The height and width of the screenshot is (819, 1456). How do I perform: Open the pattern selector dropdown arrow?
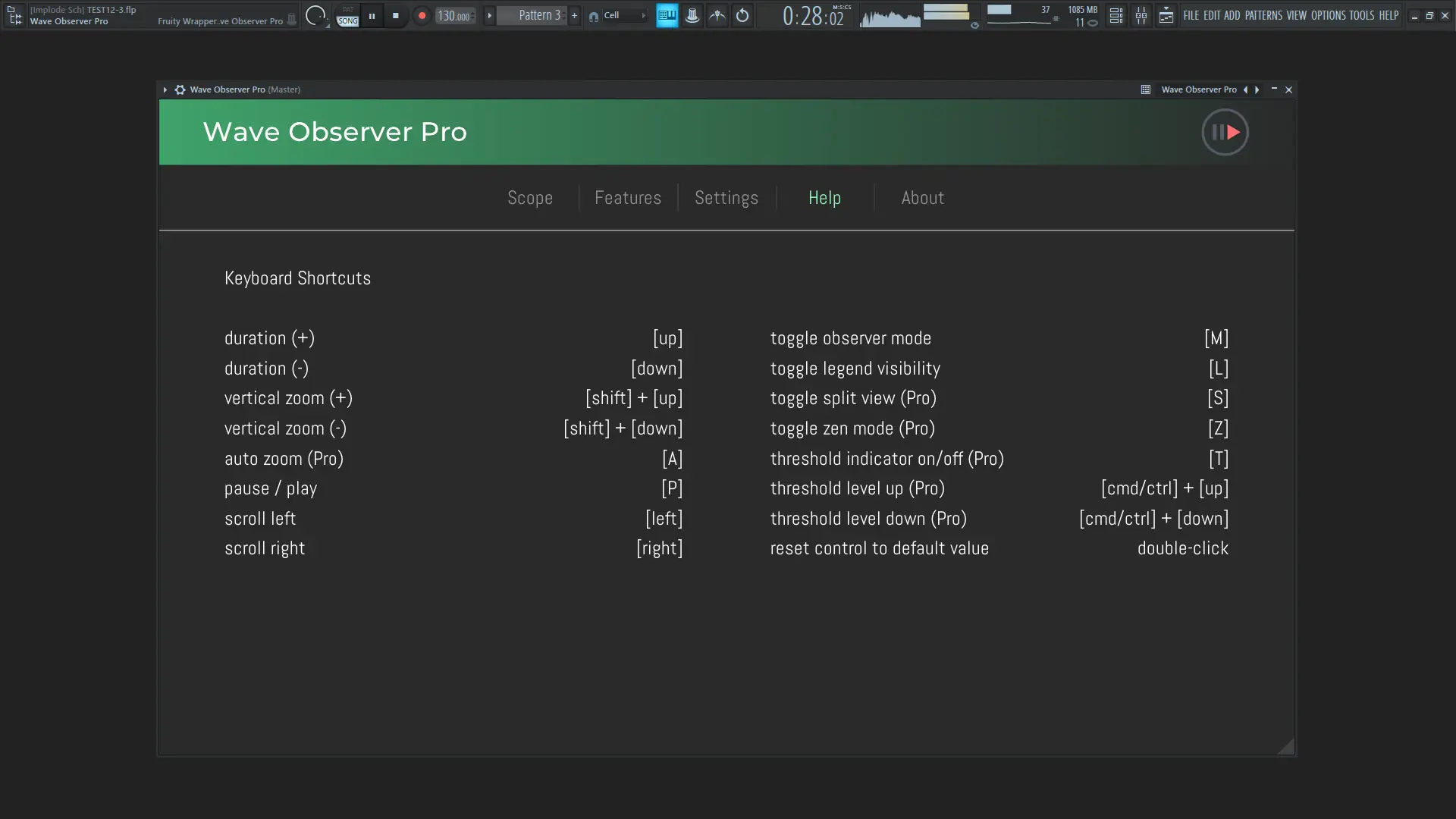(x=489, y=15)
